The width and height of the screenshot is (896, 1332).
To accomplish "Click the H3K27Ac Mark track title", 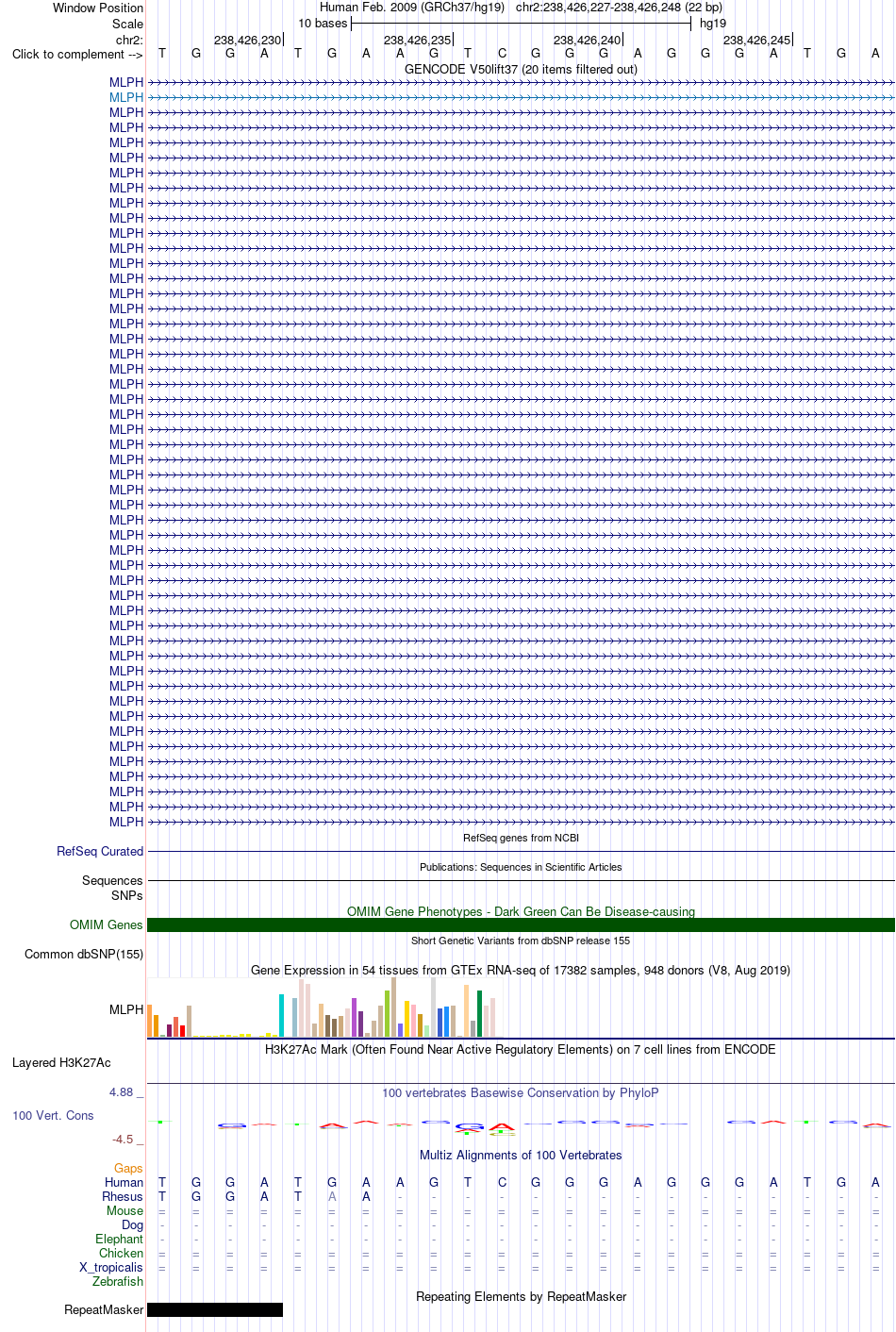I will tap(521, 1049).
